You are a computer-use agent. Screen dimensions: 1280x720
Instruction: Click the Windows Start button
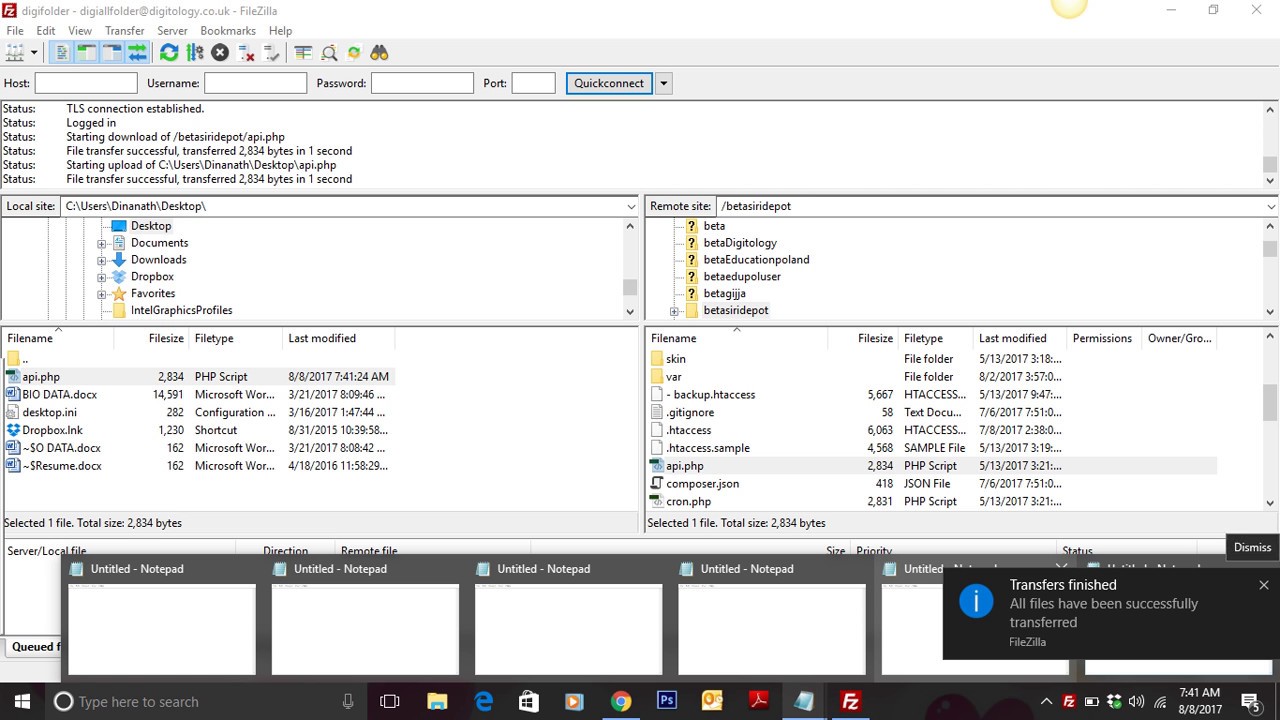pyautogui.click(x=22, y=701)
